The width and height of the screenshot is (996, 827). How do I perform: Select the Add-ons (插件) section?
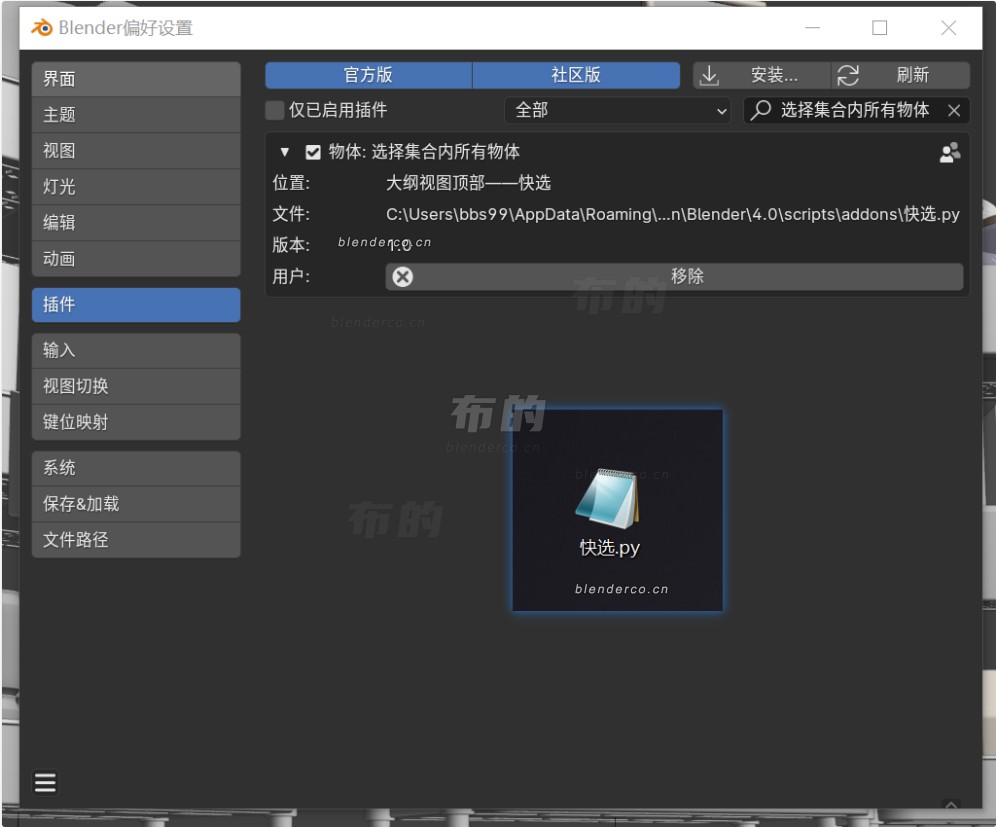pos(136,305)
